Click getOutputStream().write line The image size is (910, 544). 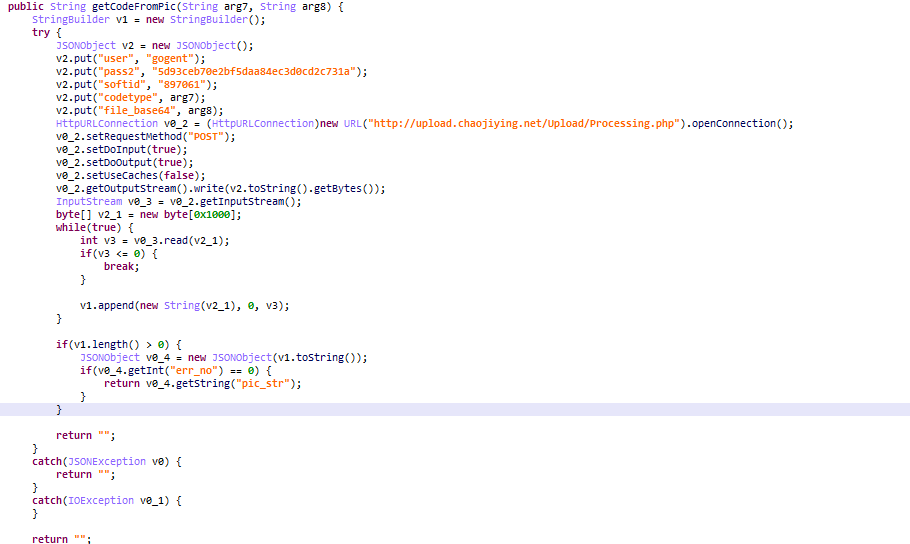[221, 189]
